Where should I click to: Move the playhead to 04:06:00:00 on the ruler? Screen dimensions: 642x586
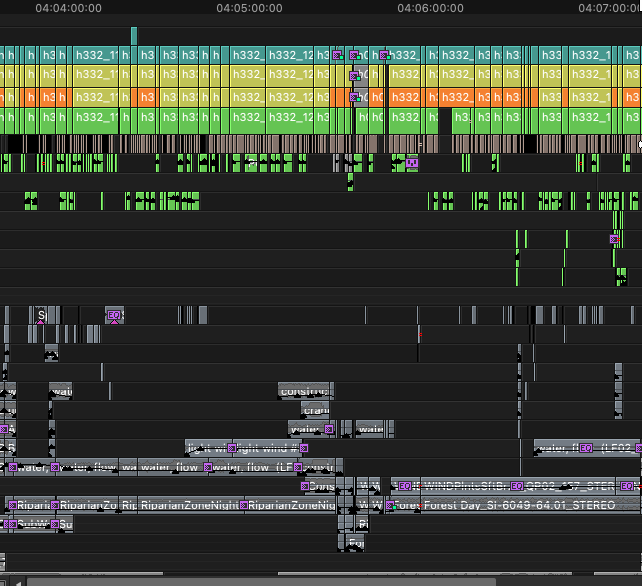(x=430, y=8)
